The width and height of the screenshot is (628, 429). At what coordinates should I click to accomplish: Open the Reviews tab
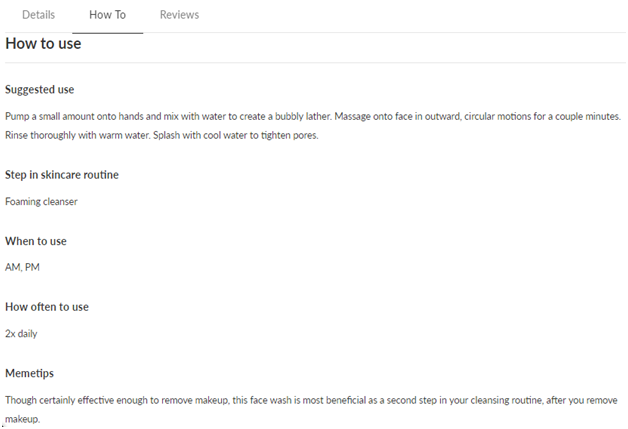179,15
